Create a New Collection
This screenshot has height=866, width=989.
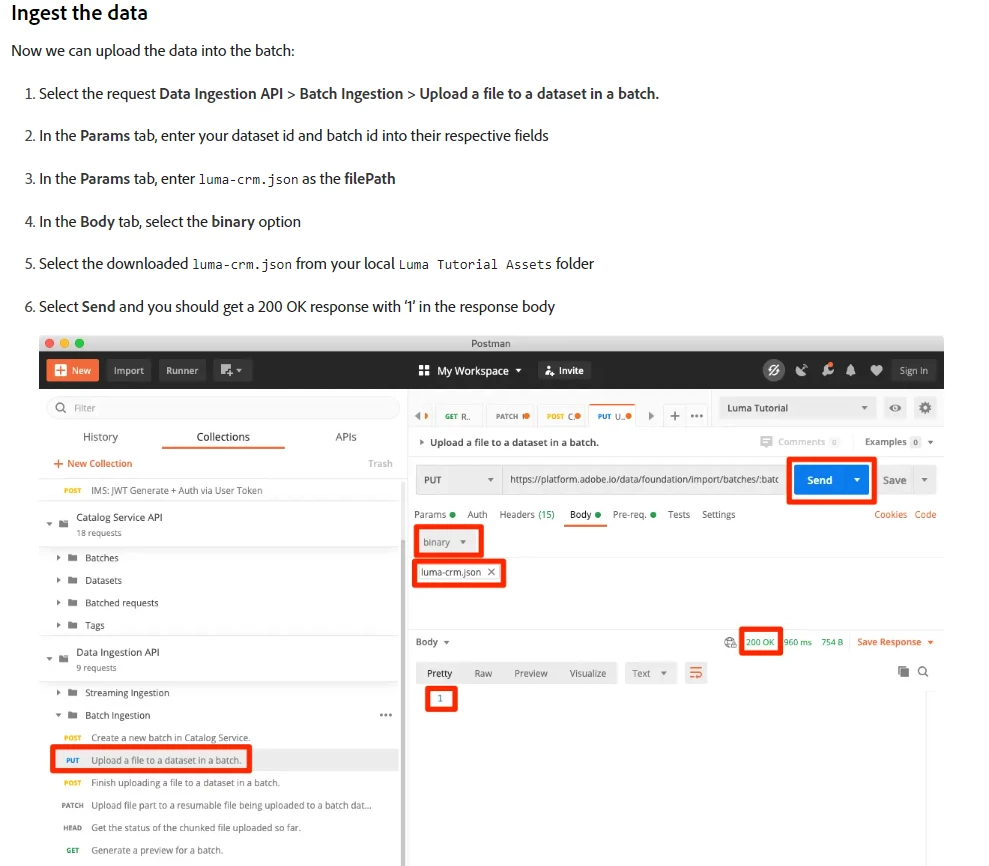93,464
